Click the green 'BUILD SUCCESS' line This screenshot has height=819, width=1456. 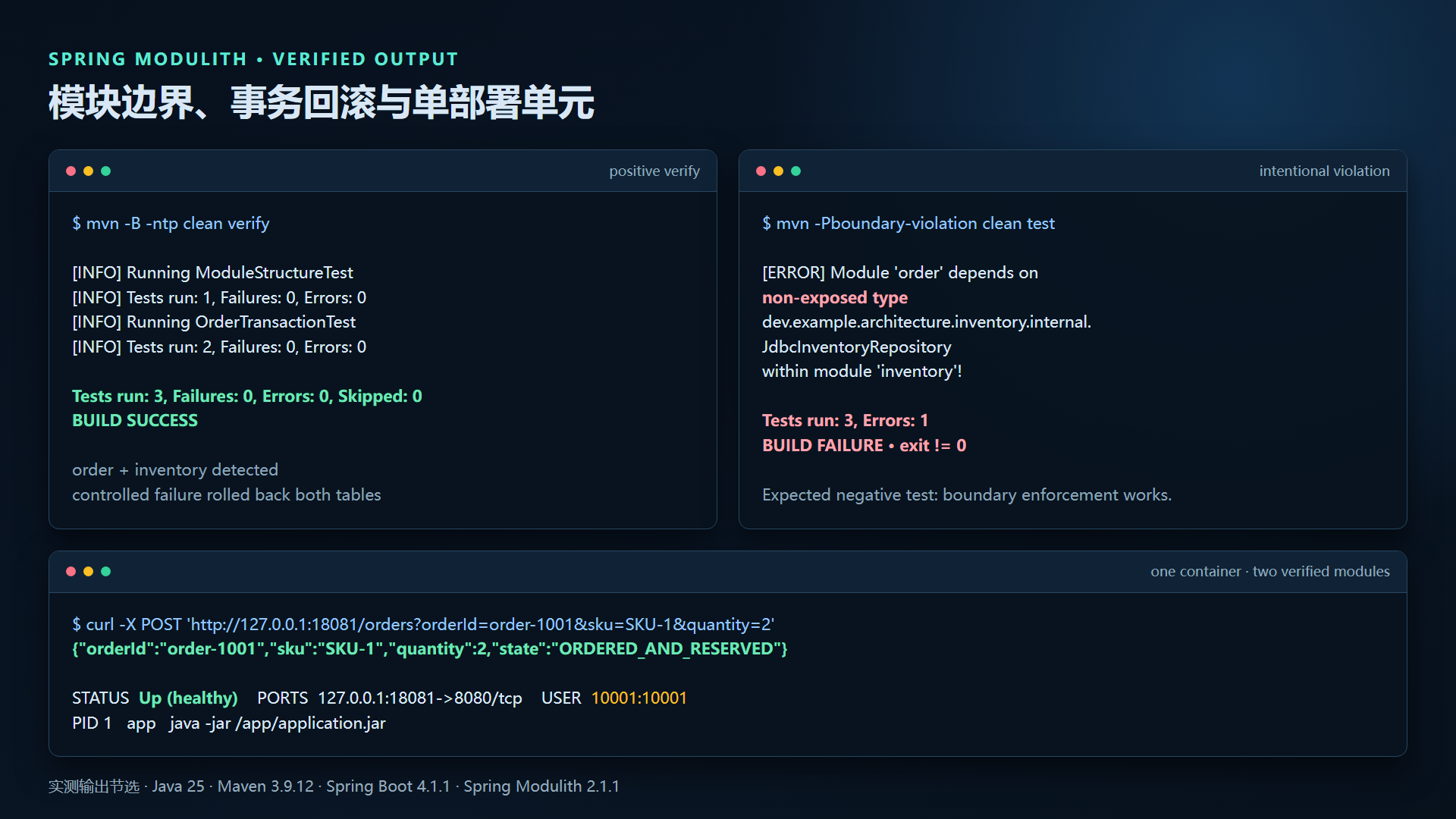[135, 421]
